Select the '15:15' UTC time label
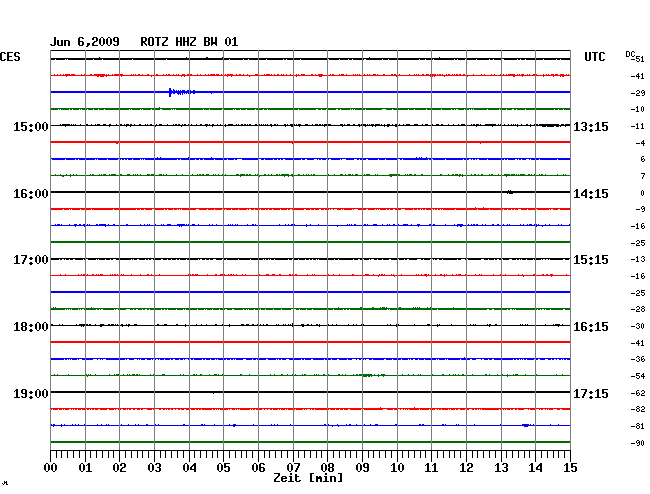 click(x=591, y=260)
